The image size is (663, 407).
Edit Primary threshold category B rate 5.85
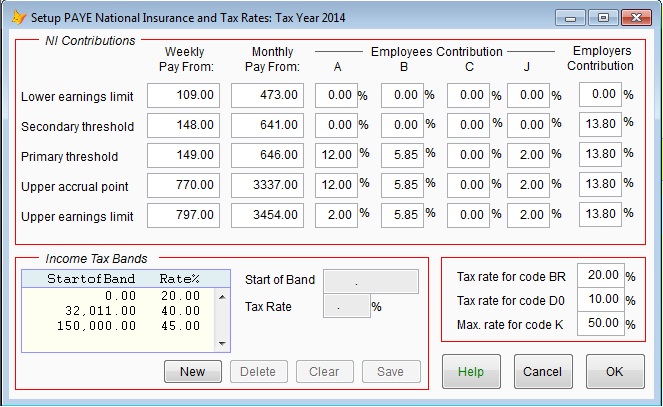(402, 155)
